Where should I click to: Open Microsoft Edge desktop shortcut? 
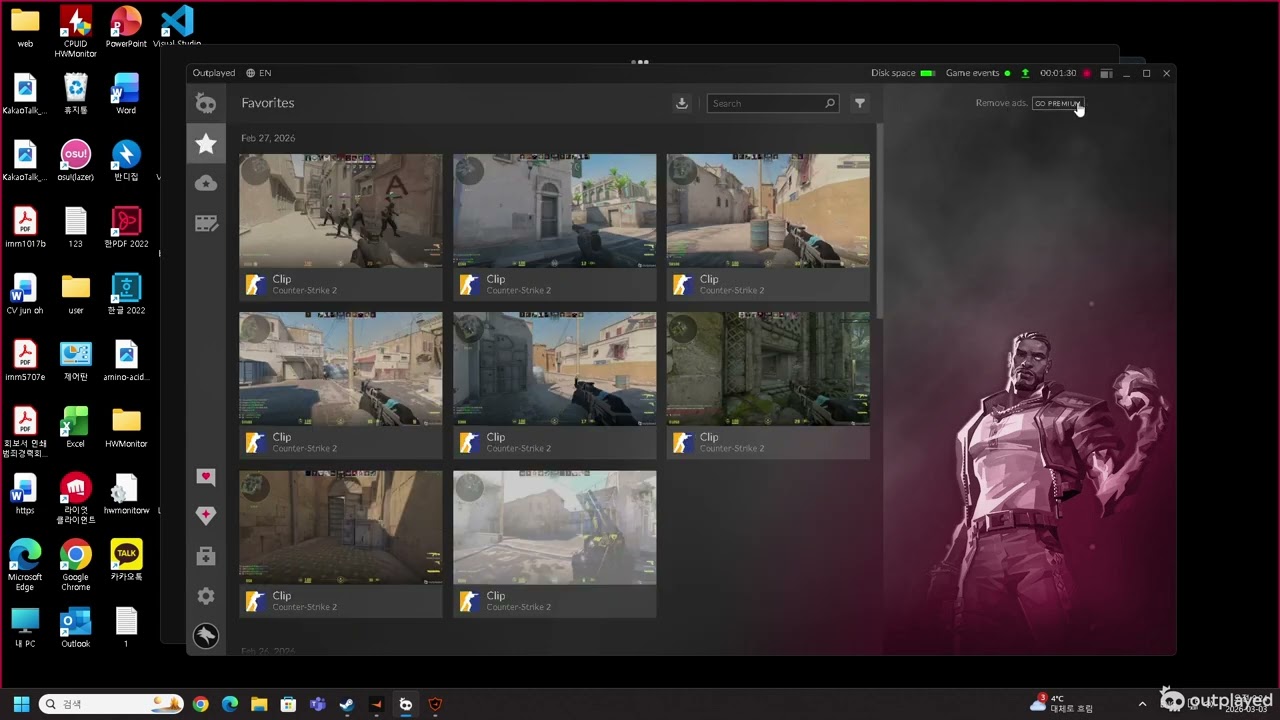pos(25,565)
